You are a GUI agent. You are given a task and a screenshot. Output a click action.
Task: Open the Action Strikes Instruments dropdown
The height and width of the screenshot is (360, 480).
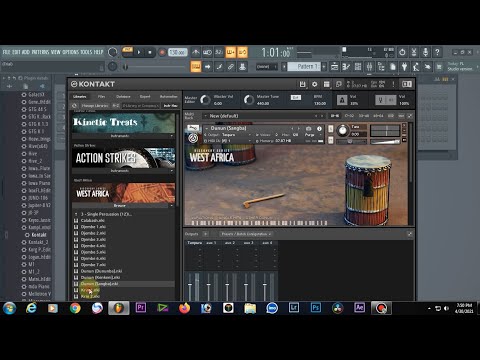click(123, 171)
